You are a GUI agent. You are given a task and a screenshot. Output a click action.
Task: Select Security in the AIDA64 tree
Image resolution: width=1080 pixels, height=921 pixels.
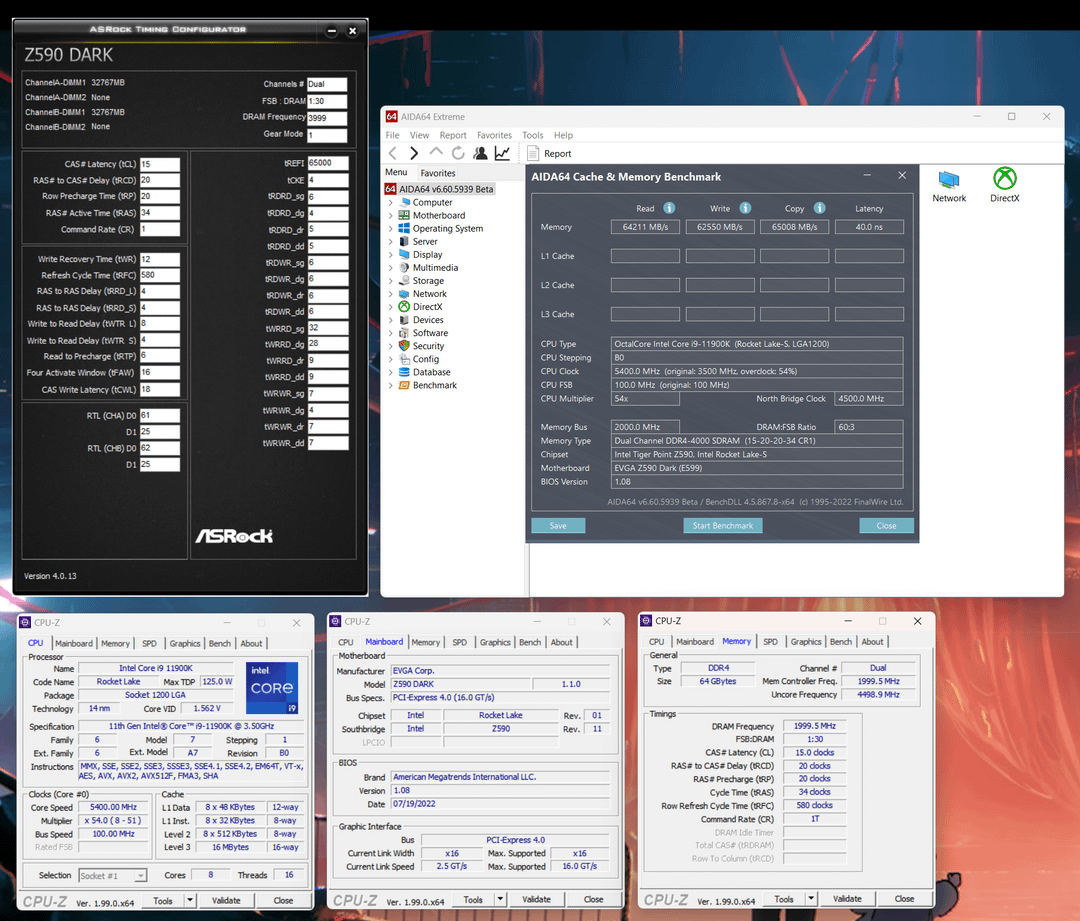coord(428,346)
